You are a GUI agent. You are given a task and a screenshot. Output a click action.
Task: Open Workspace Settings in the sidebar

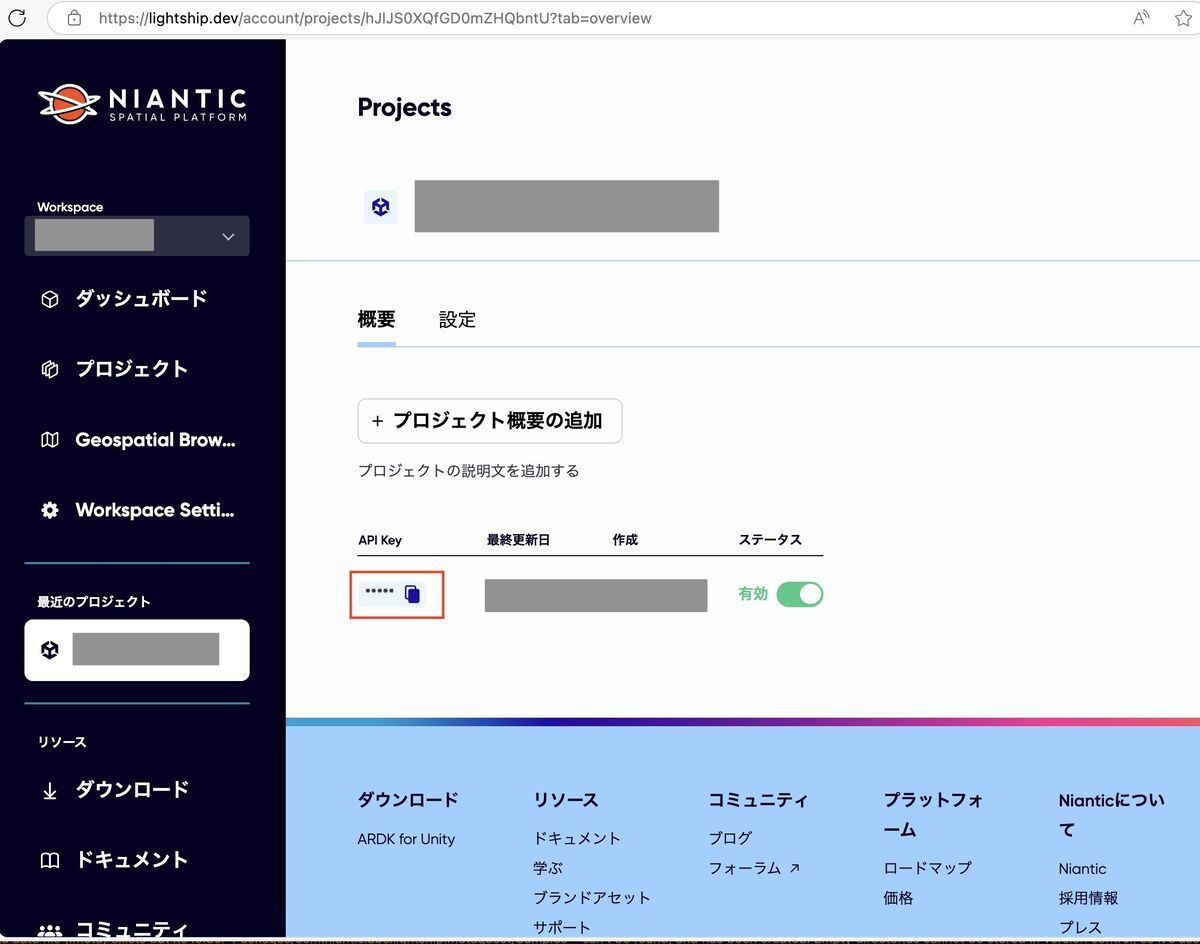coord(155,510)
